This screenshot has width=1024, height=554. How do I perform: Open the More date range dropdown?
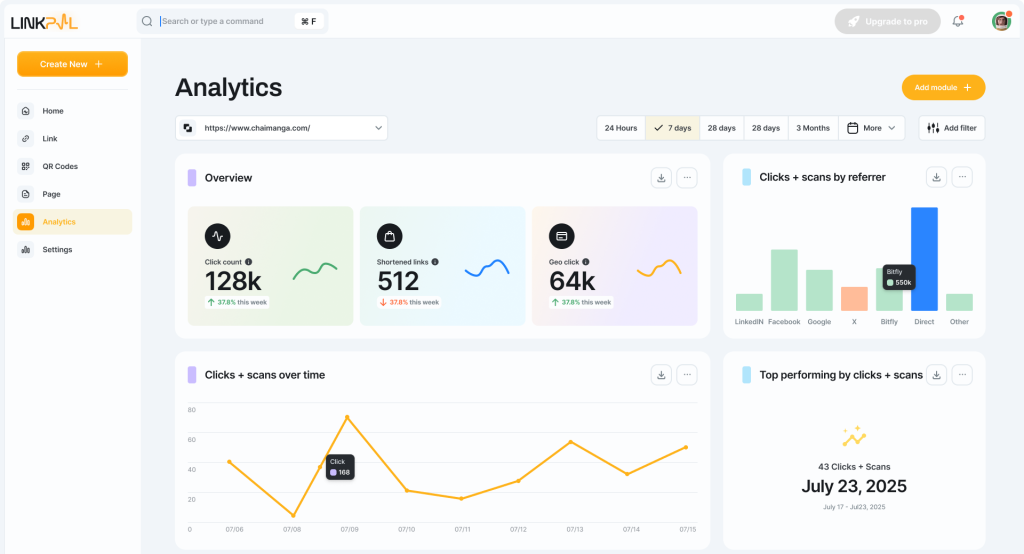(x=871, y=128)
